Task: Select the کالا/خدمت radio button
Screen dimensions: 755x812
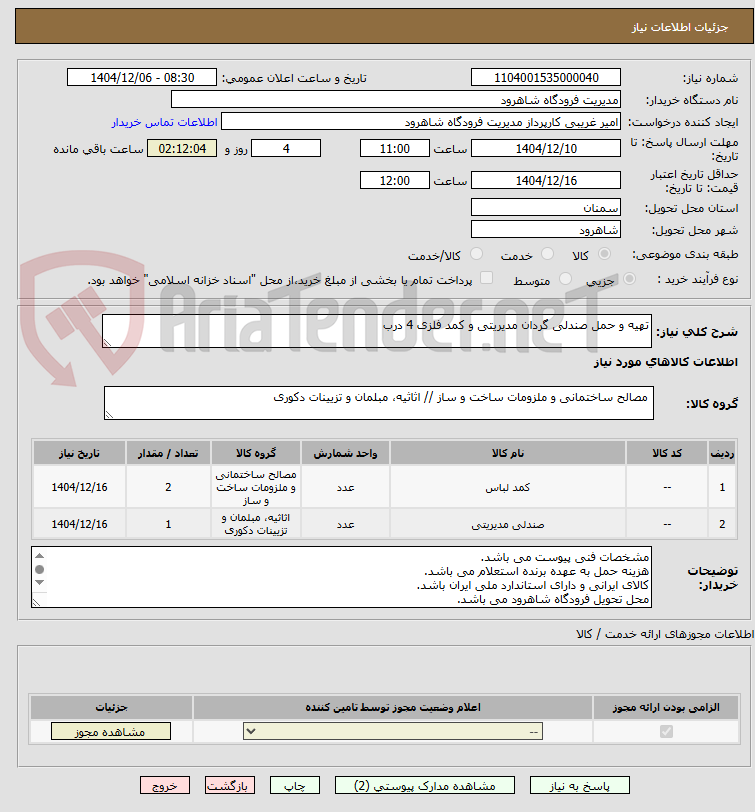Action: coord(476,254)
